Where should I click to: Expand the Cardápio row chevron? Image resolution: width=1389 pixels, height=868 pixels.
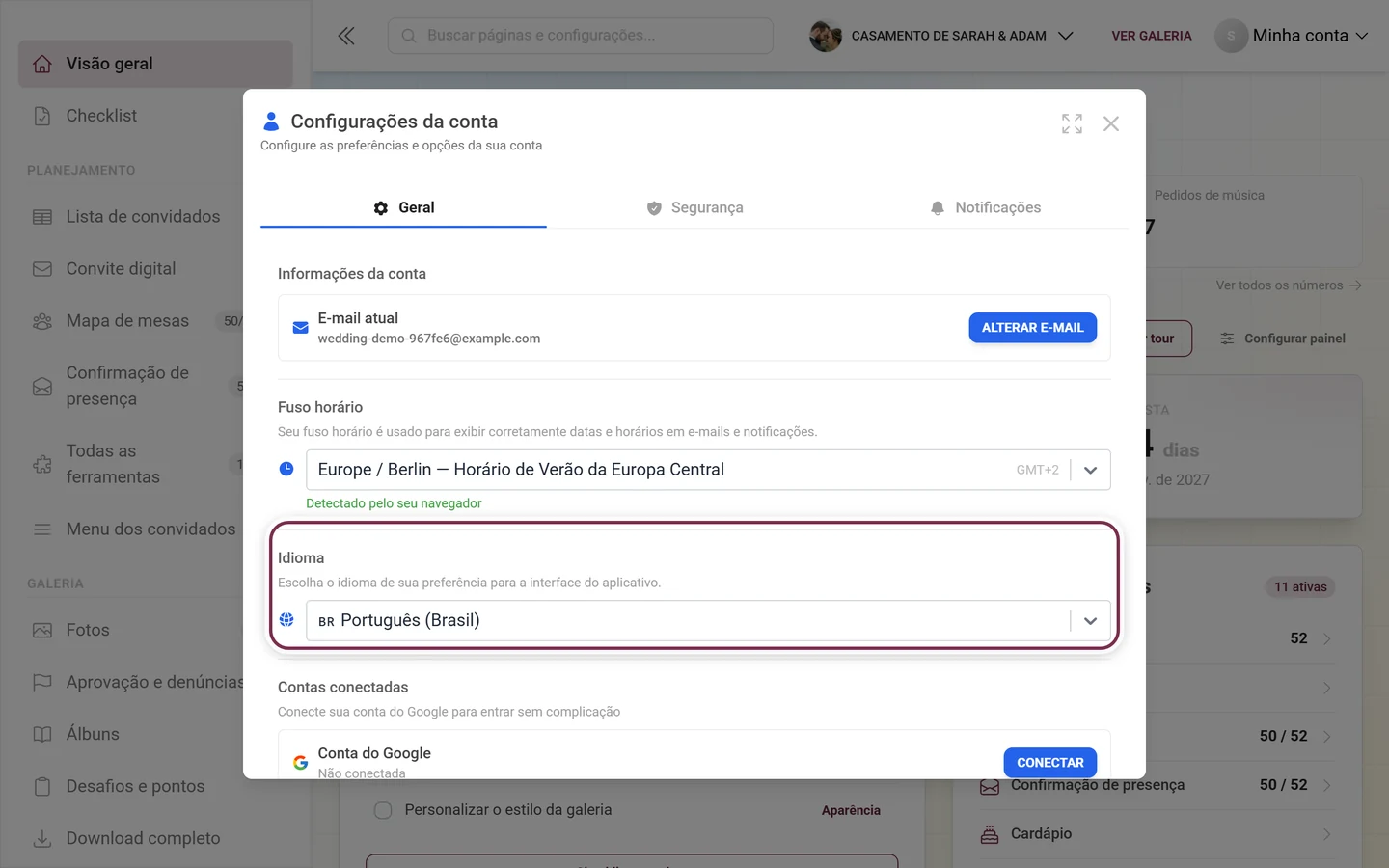[x=1327, y=834]
